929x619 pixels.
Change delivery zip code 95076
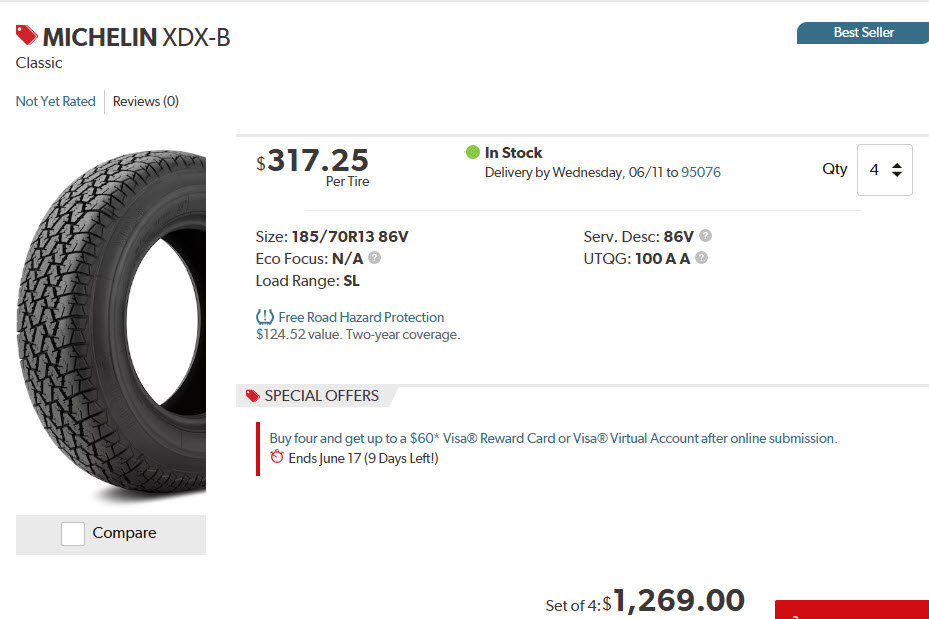(700, 172)
